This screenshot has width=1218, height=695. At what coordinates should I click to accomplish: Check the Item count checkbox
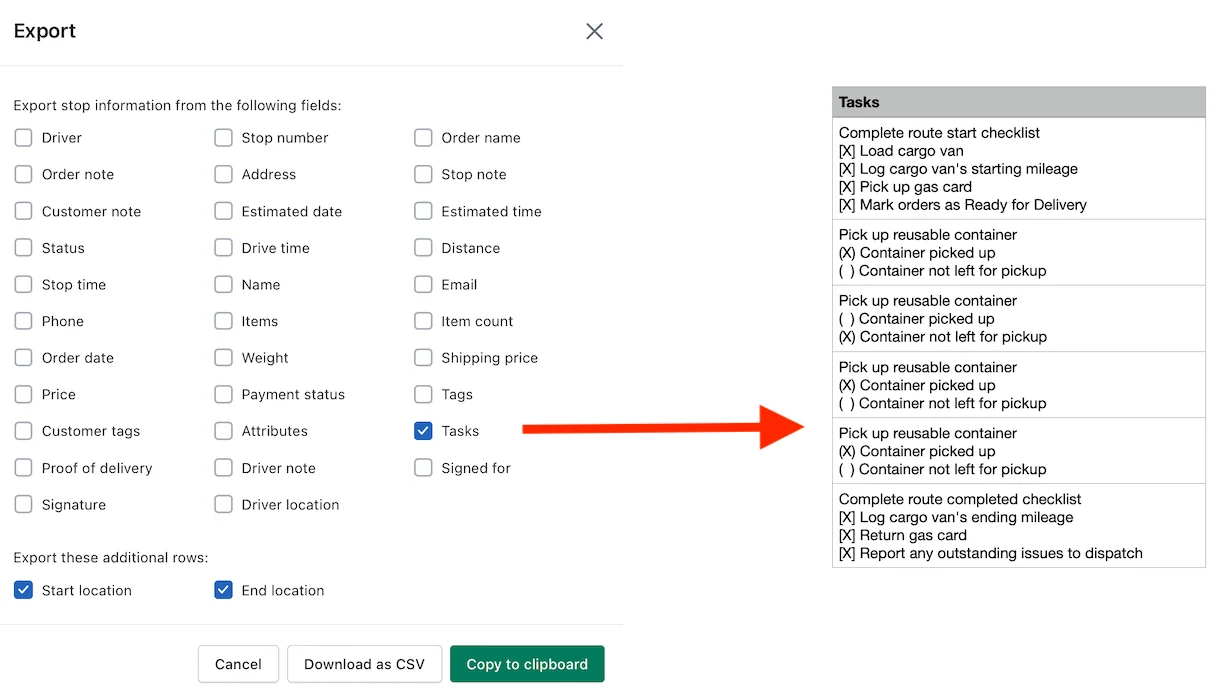click(423, 321)
